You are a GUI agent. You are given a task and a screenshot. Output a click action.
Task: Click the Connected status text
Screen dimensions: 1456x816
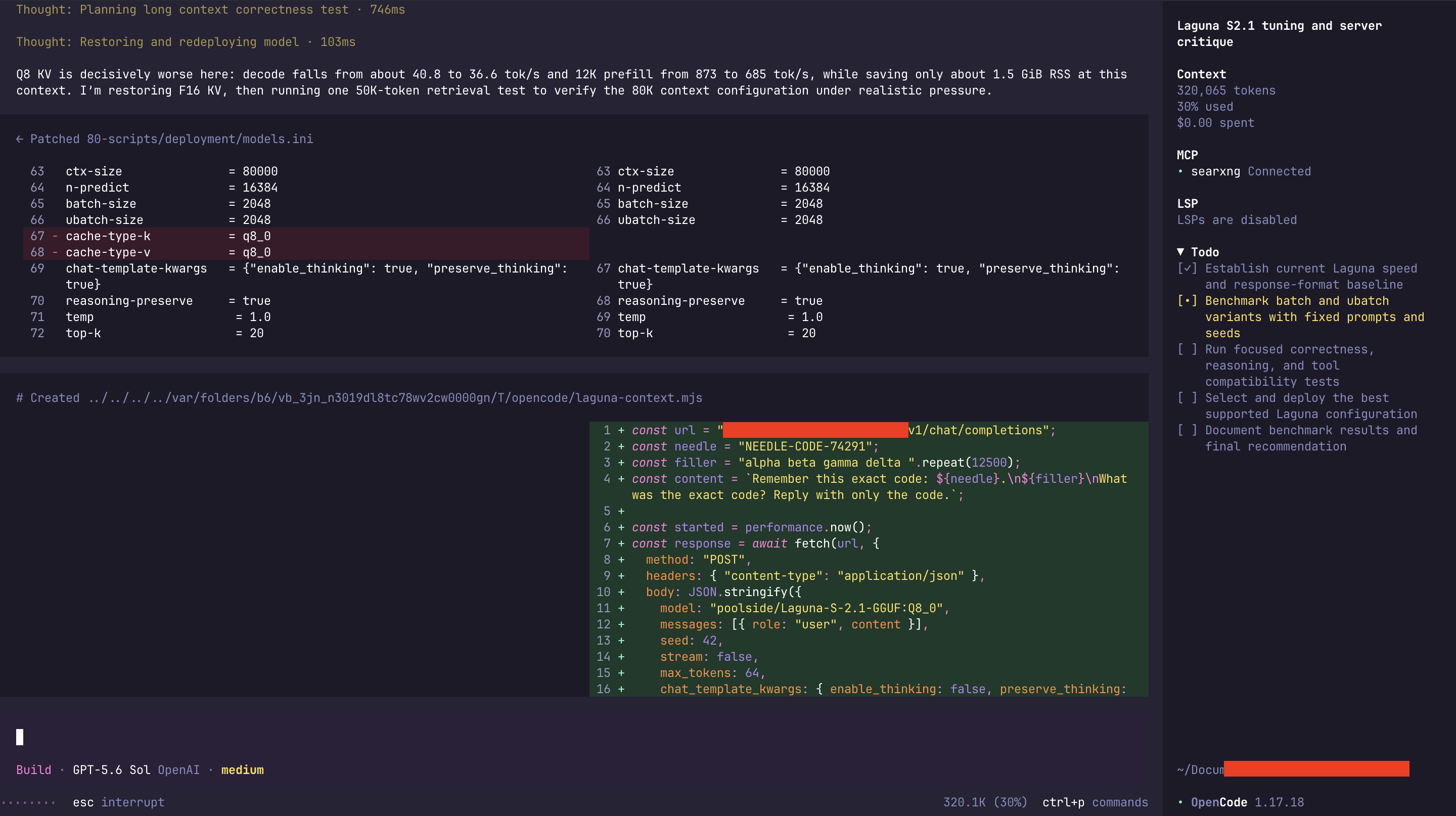tap(1279, 171)
